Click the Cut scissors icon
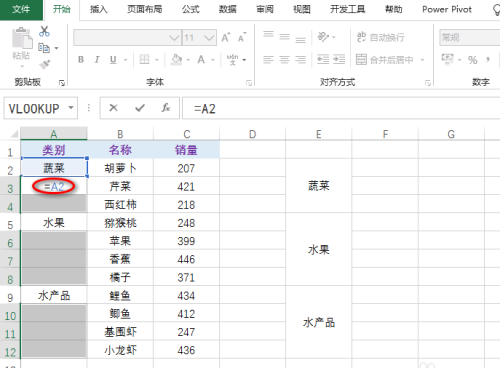 pyautogui.click(x=44, y=31)
